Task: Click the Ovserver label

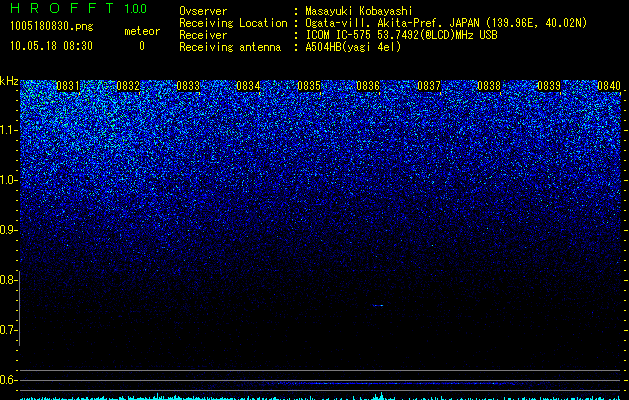Action: pos(203,11)
